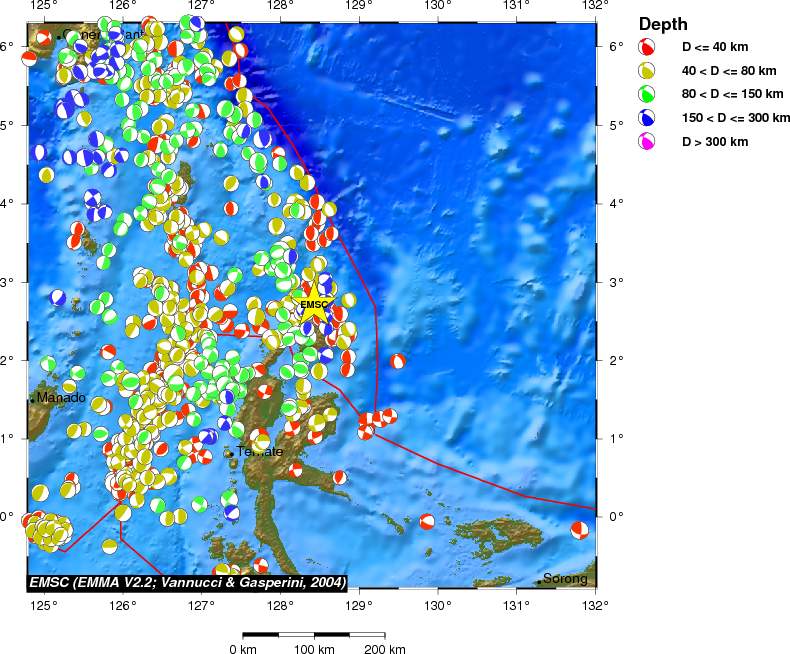Click the red beachball on the island north of Ternate
This screenshot has width=790, height=654.
point(265,391)
